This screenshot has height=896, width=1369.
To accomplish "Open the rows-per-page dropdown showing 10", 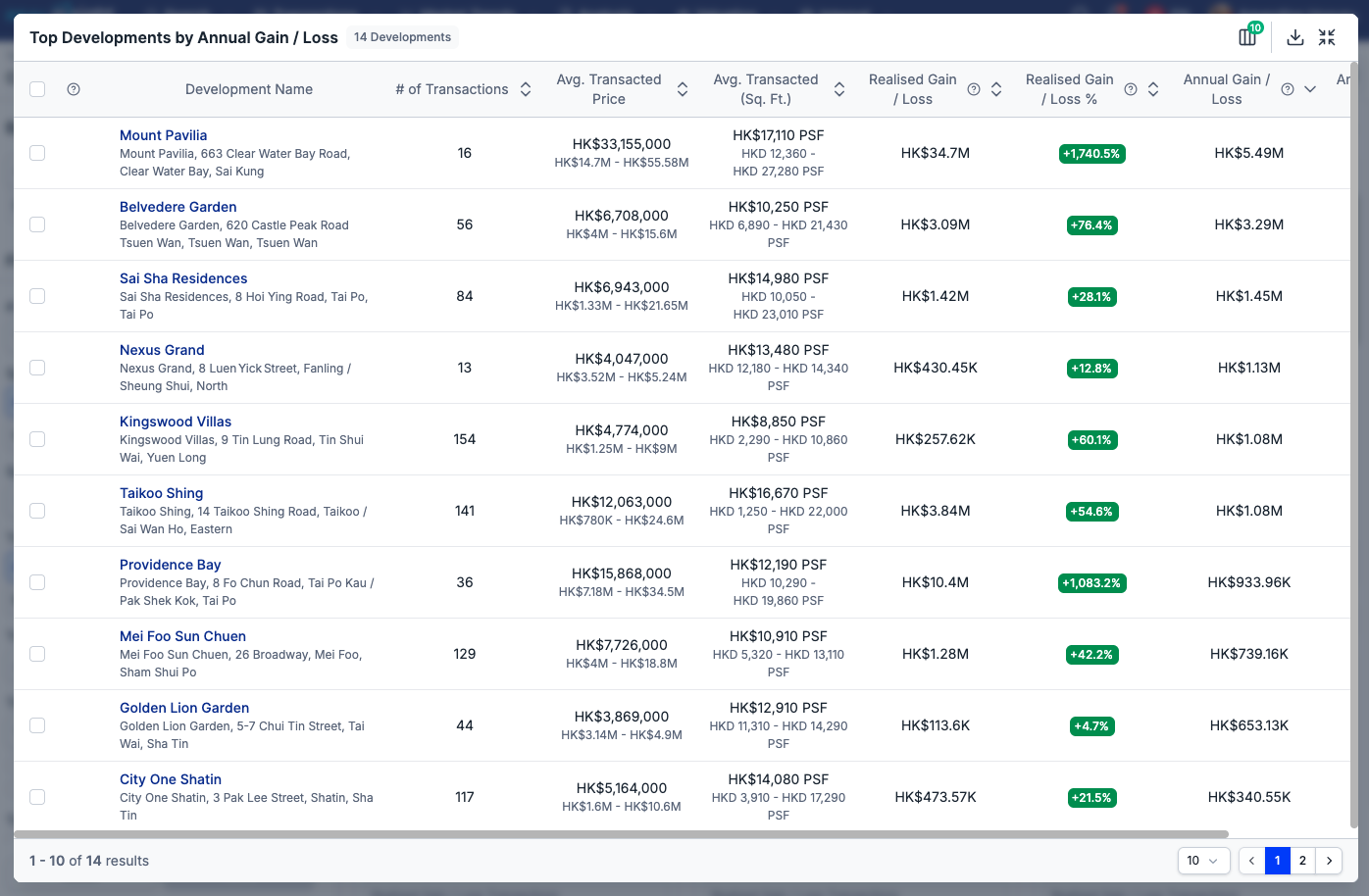I will pos(1202,861).
